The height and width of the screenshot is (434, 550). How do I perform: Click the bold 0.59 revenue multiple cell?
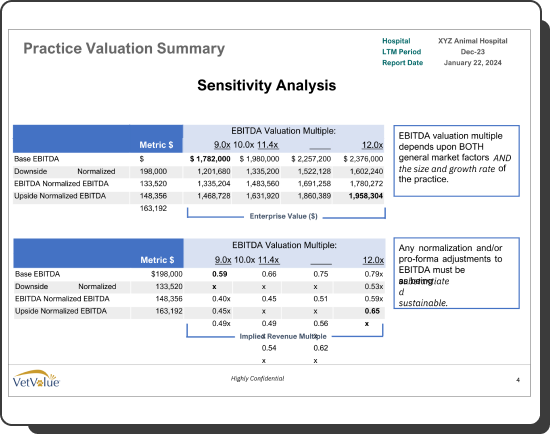[220, 274]
